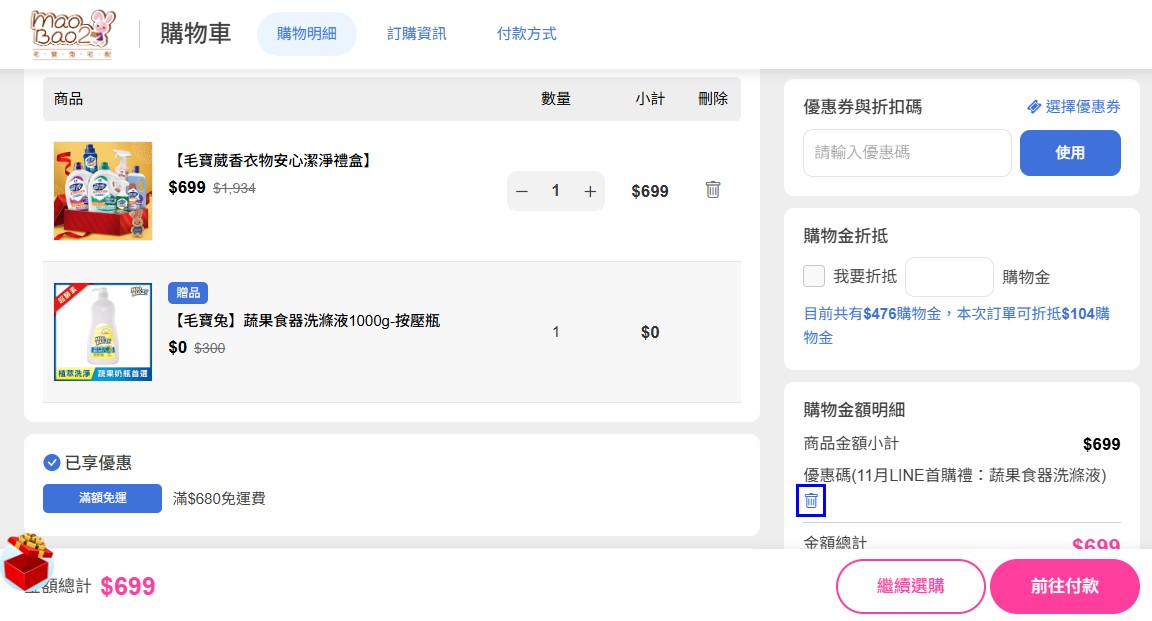1152x621 pixels.
Task: Click the coupon tag icon beside 選擇優惠券
Action: [x=1034, y=107]
